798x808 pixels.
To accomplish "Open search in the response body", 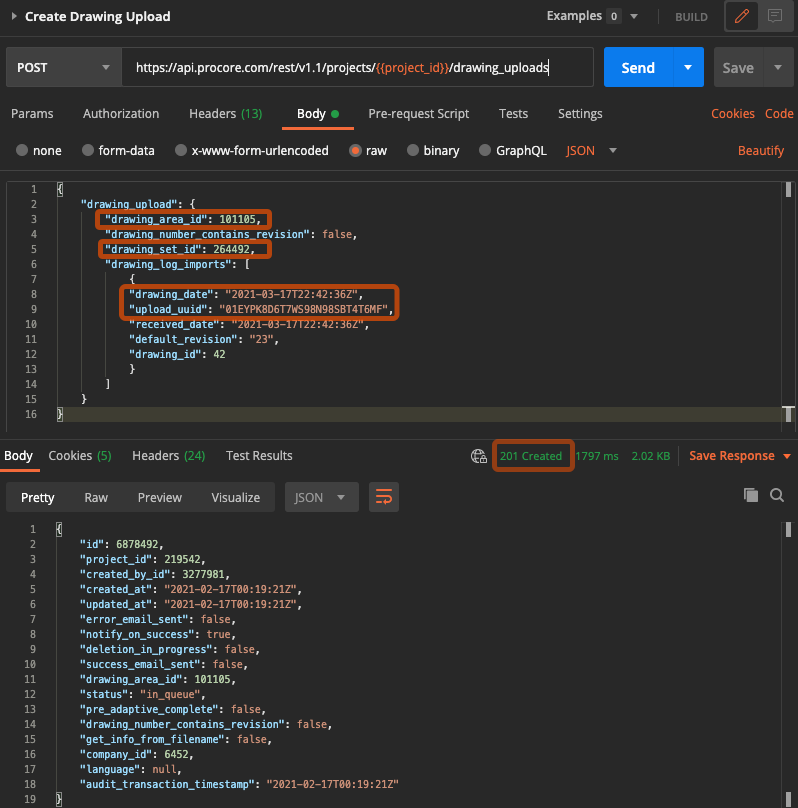I will (x=777, y=495).
